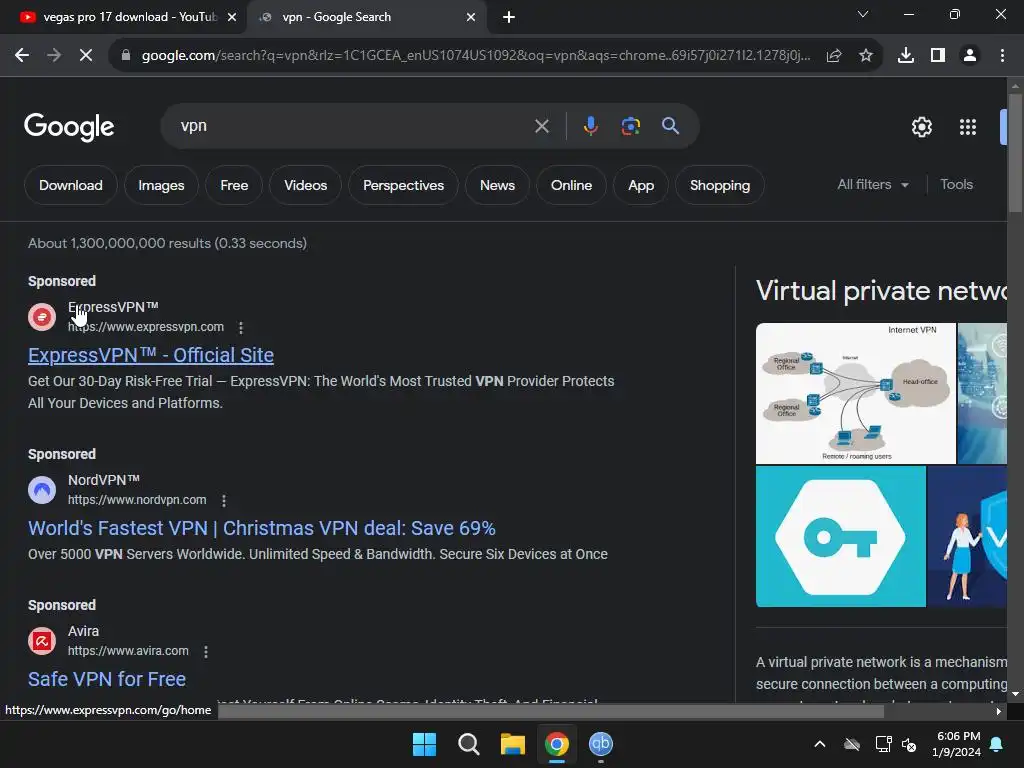
Task: Toggle the Chrome side panel icon
Action: [938, 56]
